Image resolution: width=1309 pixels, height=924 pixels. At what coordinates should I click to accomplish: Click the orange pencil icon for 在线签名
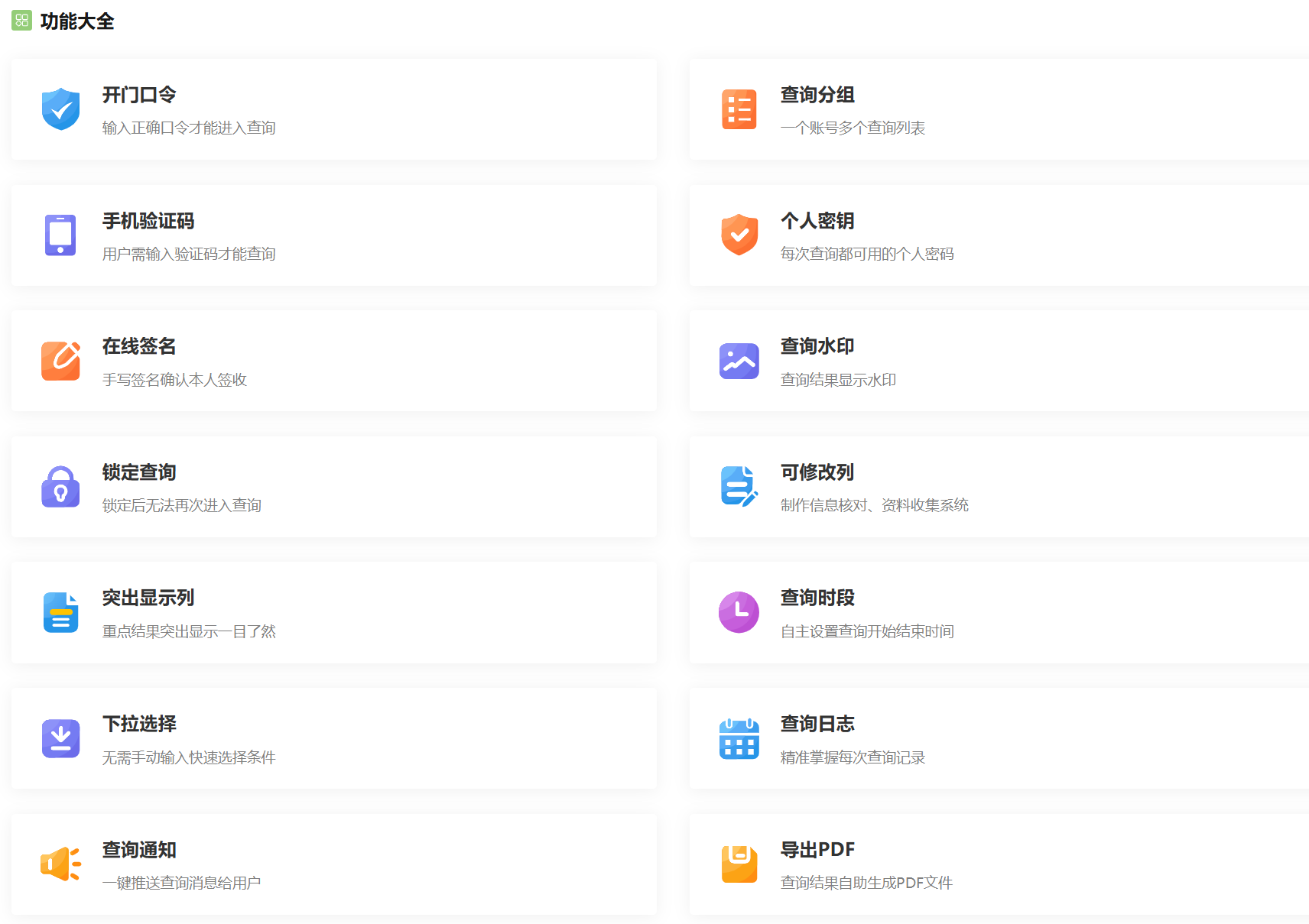pyautogui.click(x=60, y=361)
